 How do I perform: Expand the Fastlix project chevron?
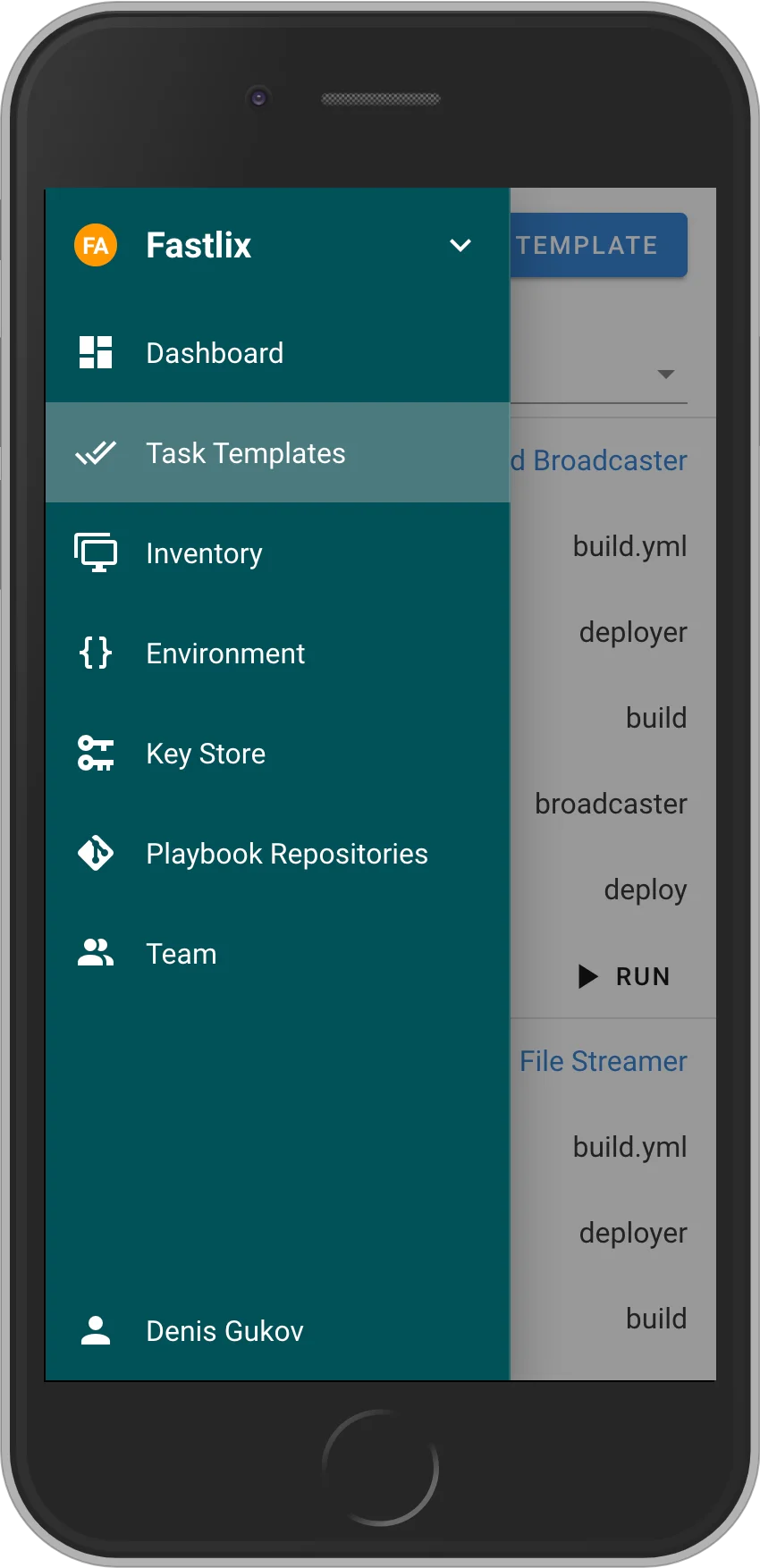coord(460,245)
